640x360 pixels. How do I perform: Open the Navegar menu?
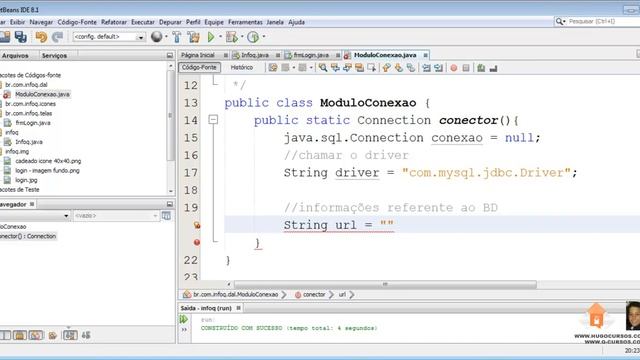click(x=41, y=22)
